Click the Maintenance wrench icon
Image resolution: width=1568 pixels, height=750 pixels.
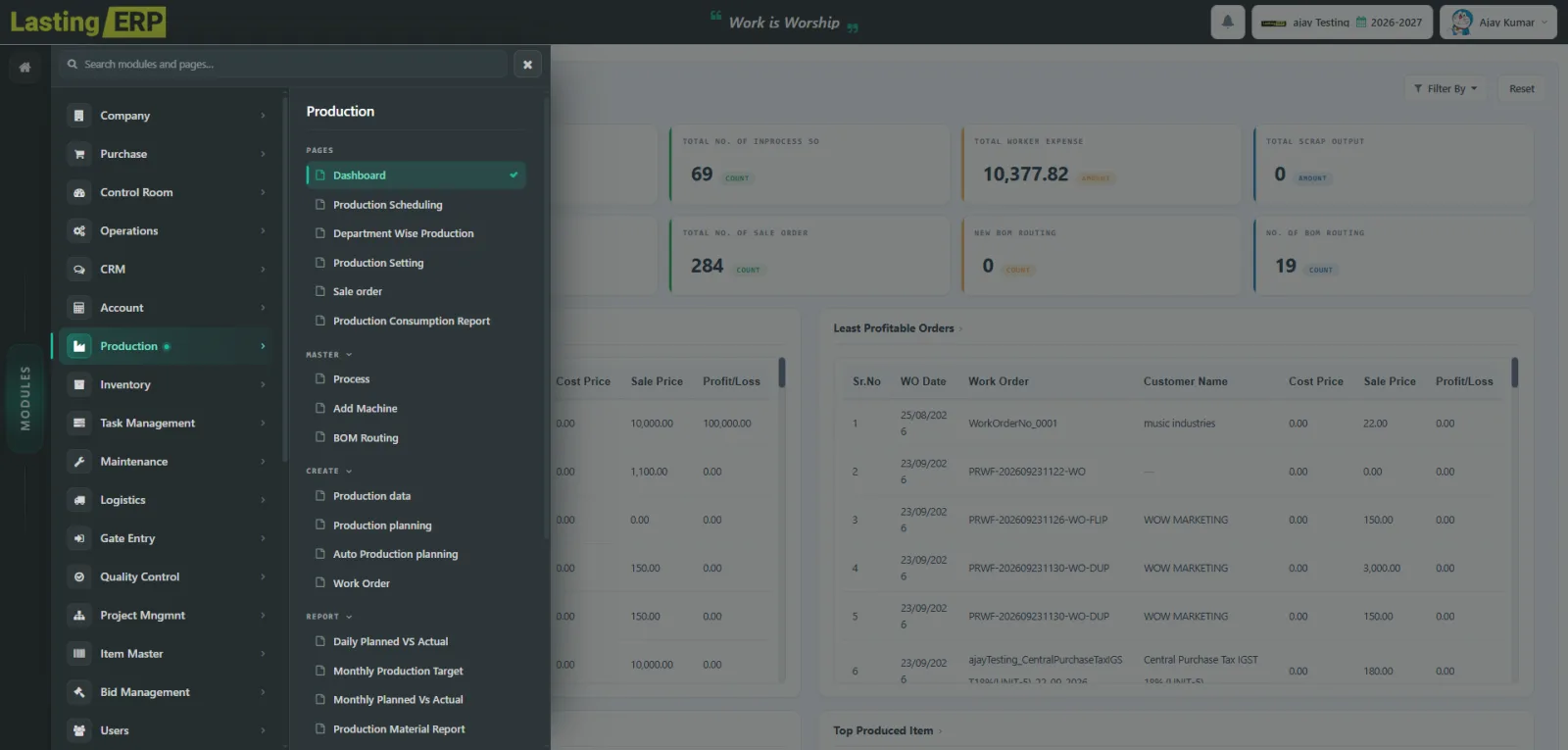[x=79, y=462]
